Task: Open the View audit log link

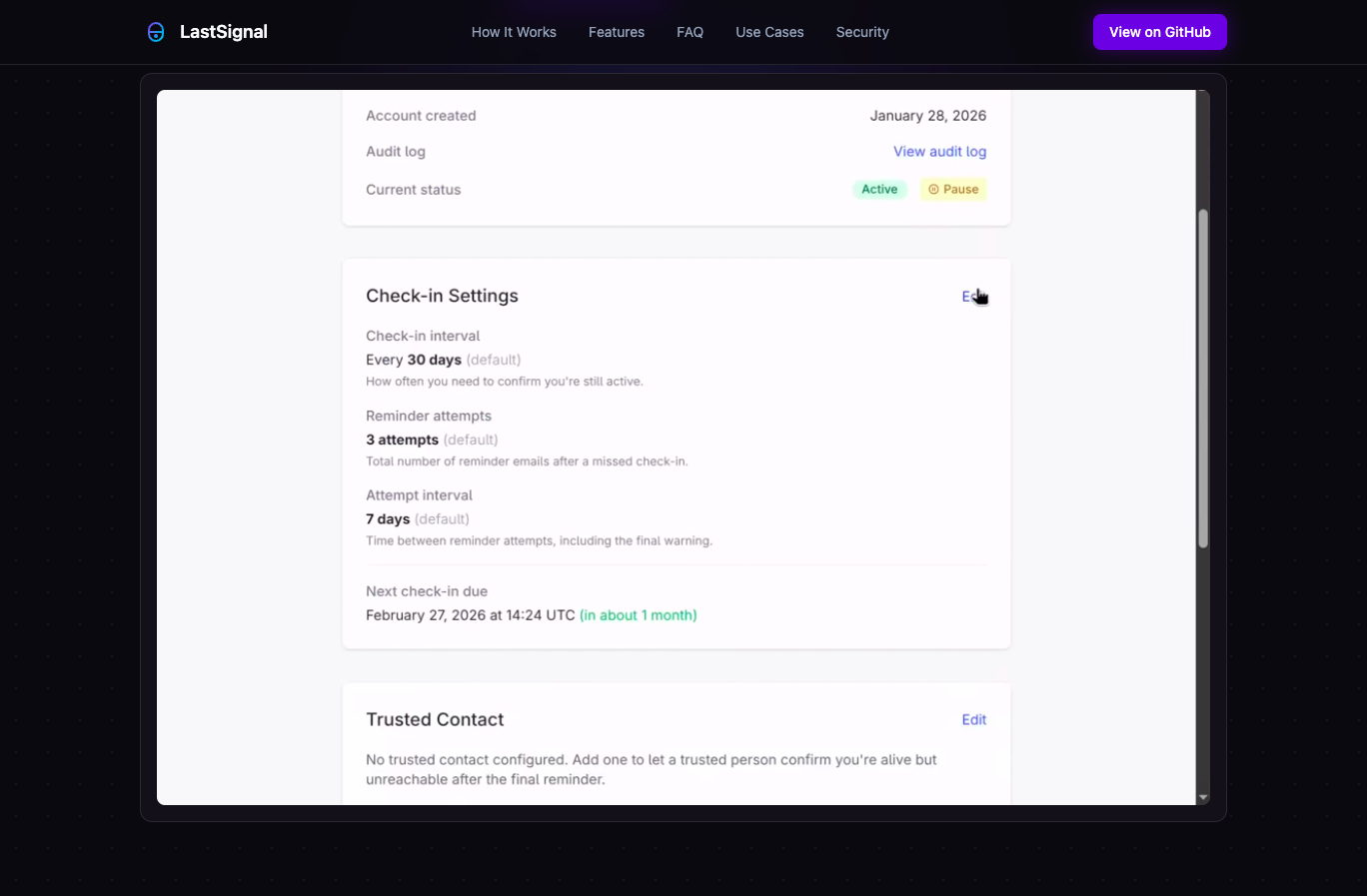Action: tap(939, 152)
